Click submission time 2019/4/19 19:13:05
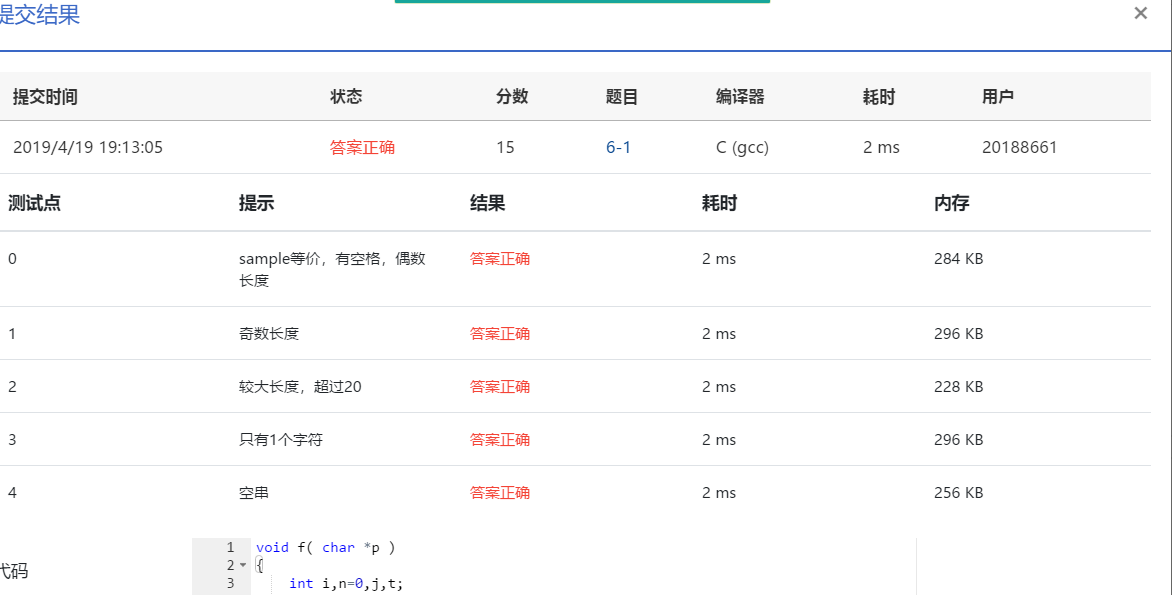1172x595 pixels. pyautogui.click(x=87, y=147)
